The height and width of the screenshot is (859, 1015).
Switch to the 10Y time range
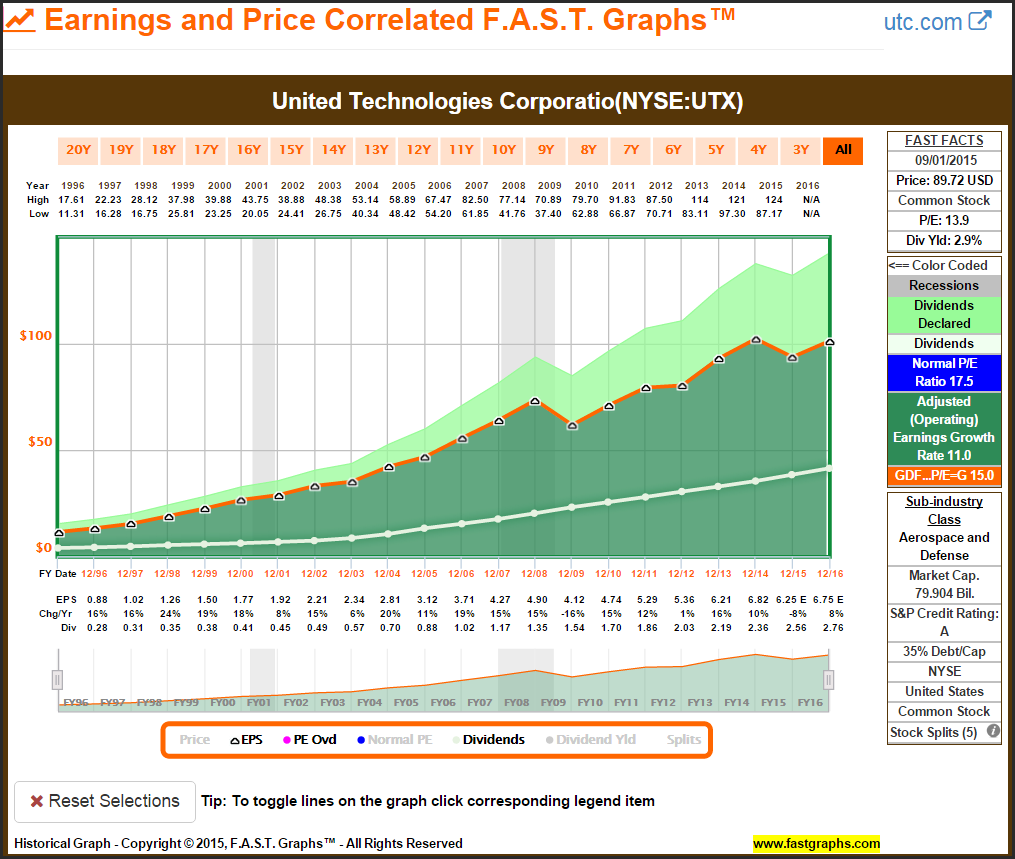coord(503,150)
